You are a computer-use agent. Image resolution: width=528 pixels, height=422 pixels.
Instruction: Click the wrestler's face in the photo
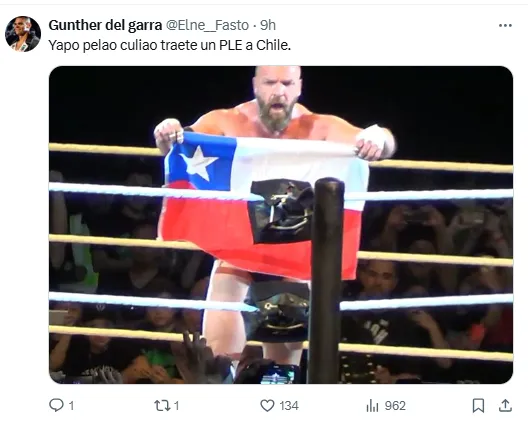[x=277, y=97]
